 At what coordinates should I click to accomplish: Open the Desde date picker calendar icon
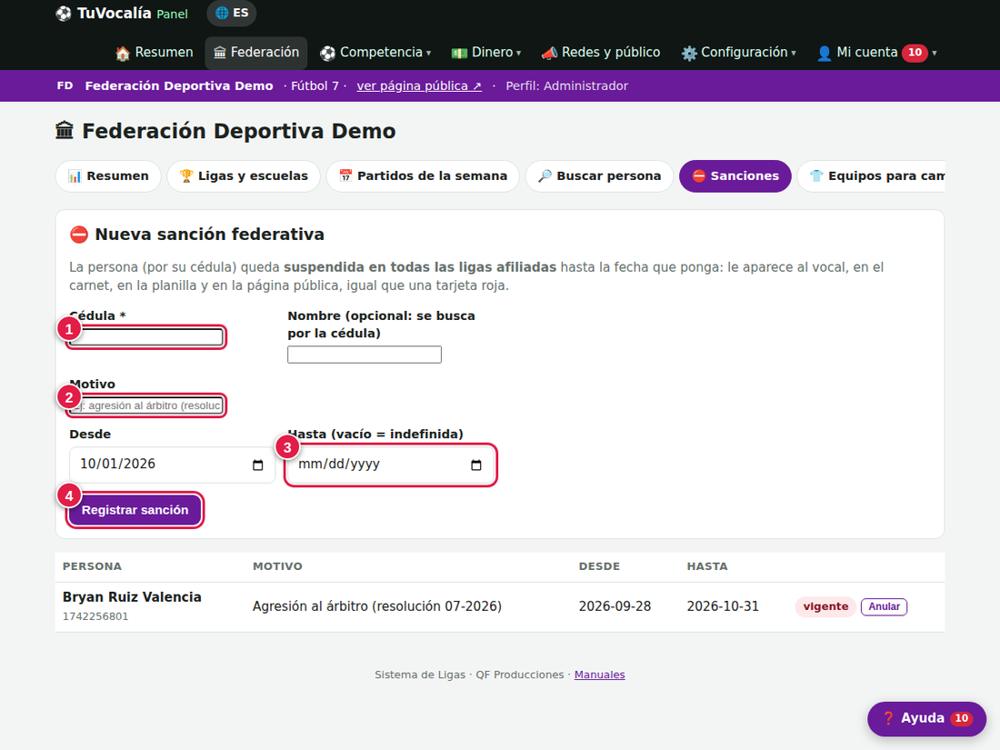coord(258,465)
